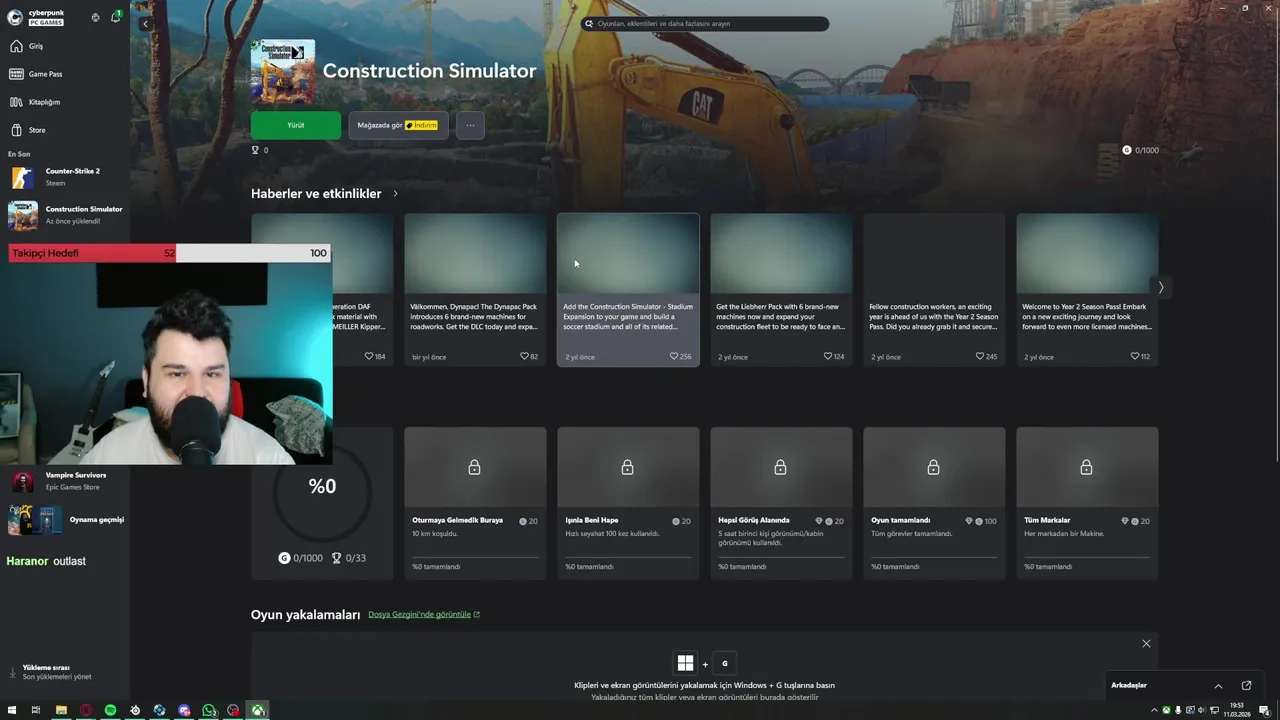
Task: Open Tüm Markalar achievement card
Action: click(1087, 503)
